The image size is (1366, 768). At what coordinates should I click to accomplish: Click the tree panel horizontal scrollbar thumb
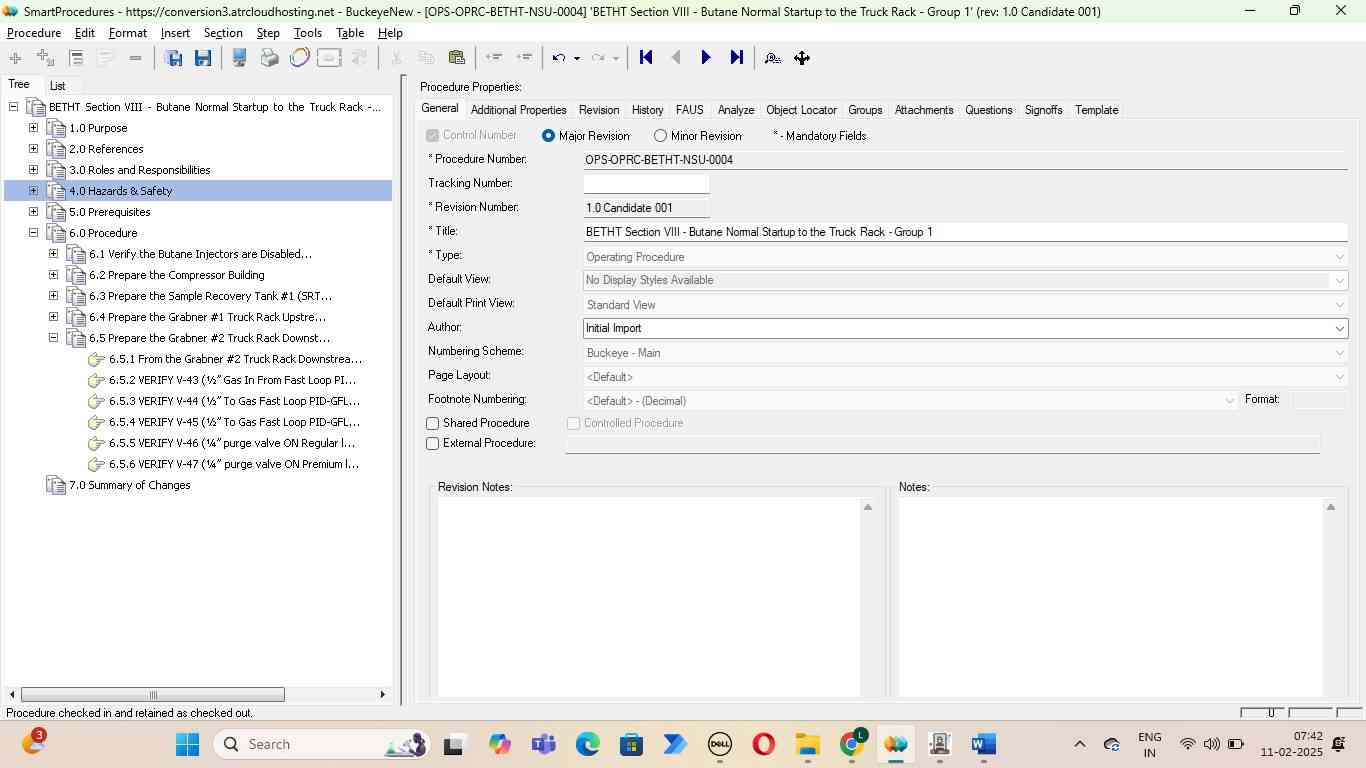click(152, 695)
